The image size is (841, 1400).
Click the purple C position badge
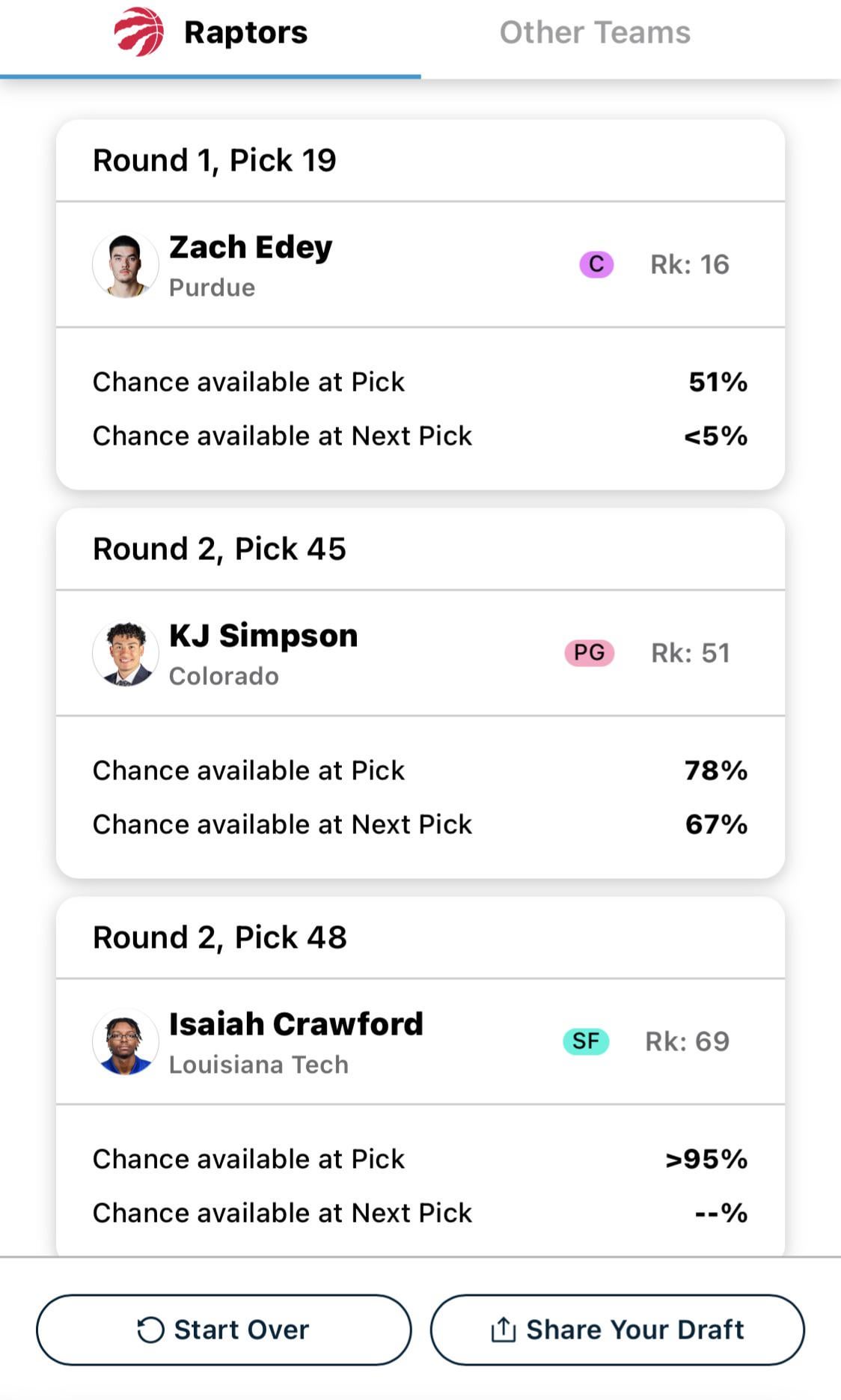[x=596, y=264]
